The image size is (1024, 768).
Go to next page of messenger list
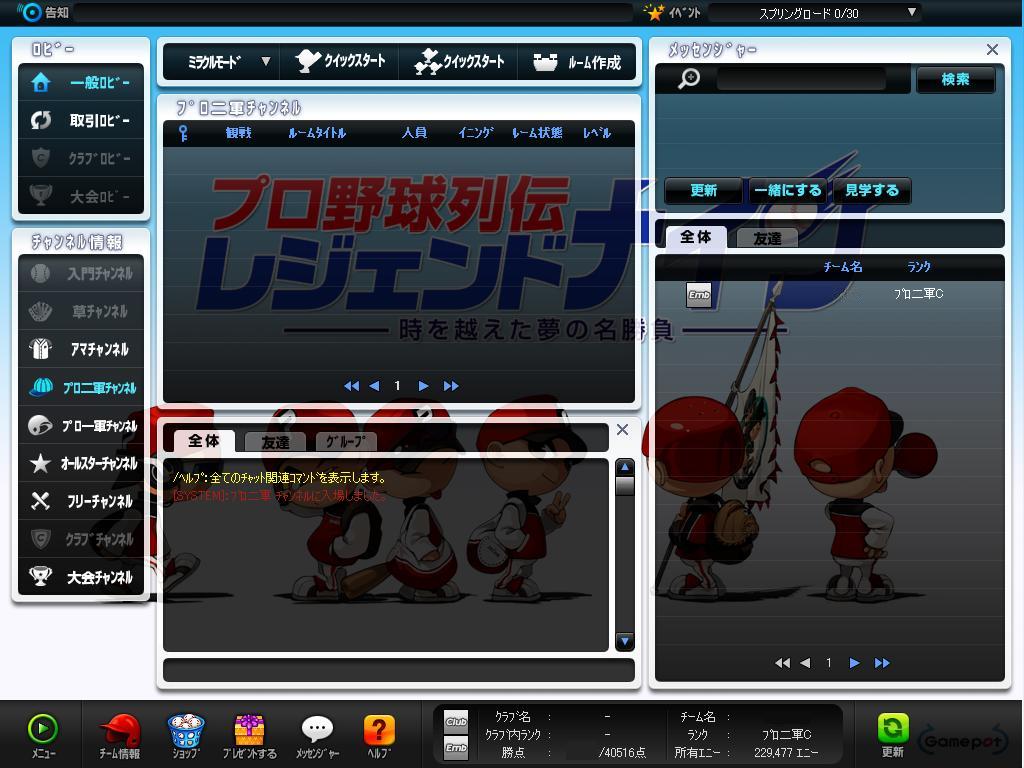pos(854,663)
